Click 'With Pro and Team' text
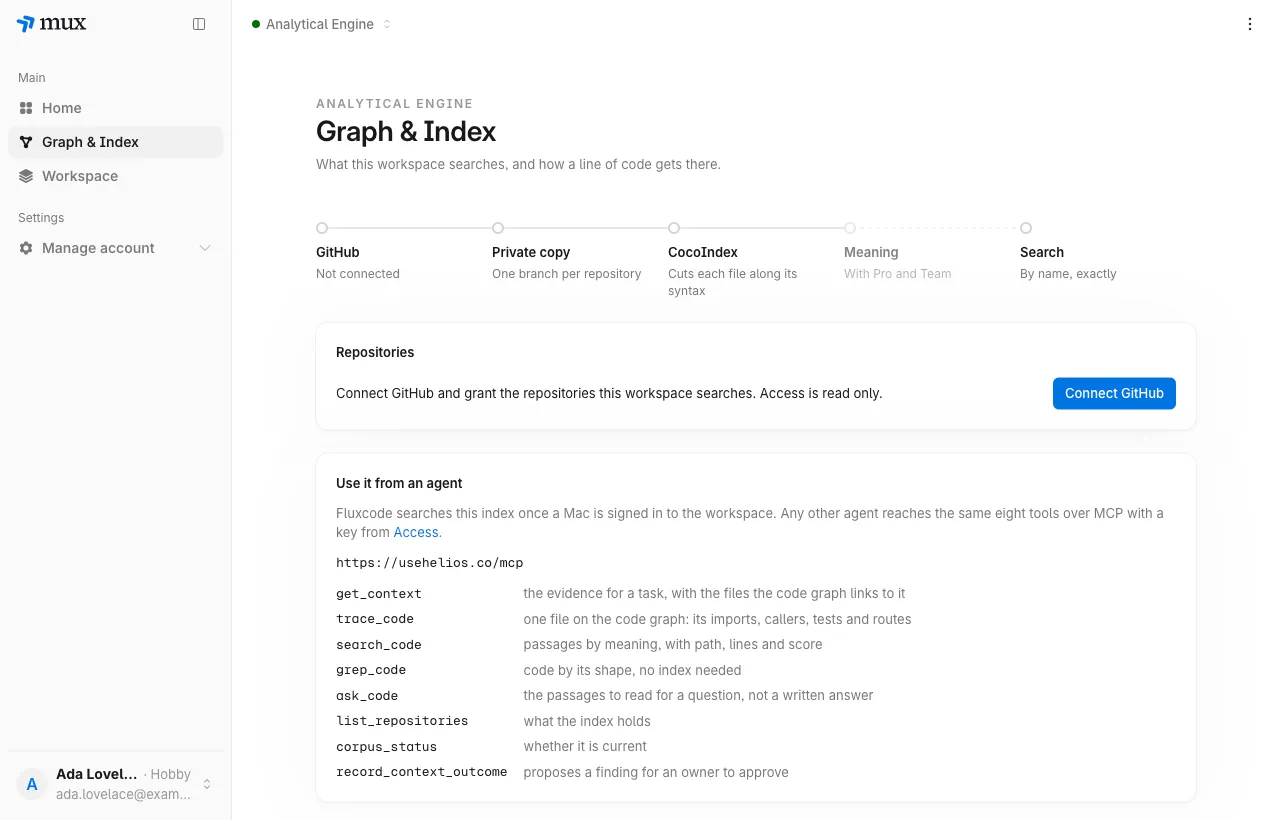Screen dimensions: 1280x820 pyautogui.click(x=898, y=274)
